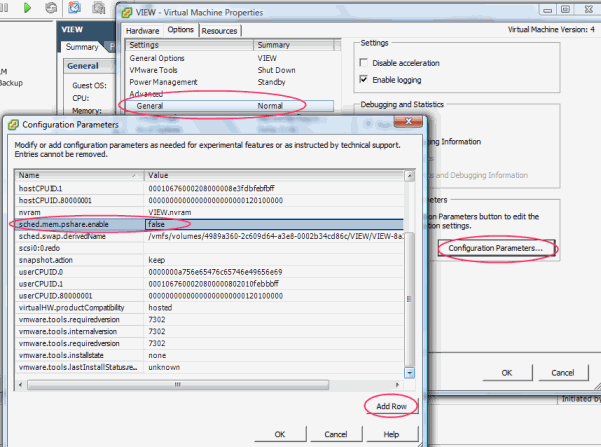Click the Configuration Parameters dialog title icon

pos(14,126)
